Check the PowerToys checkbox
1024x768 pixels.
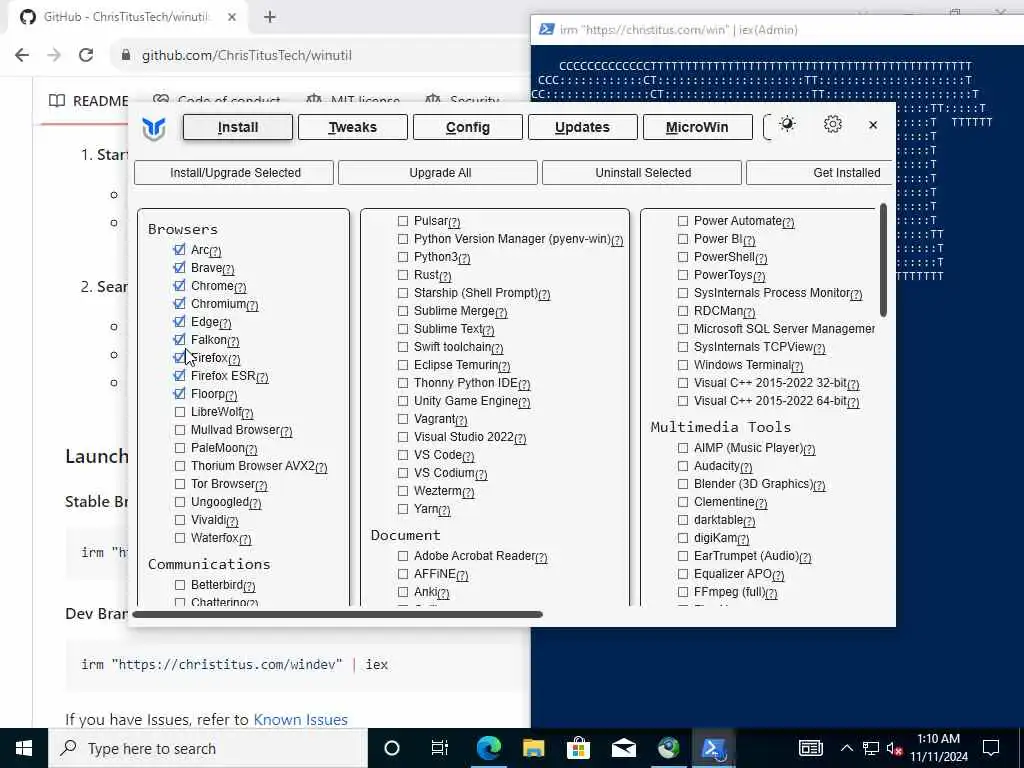683,275
